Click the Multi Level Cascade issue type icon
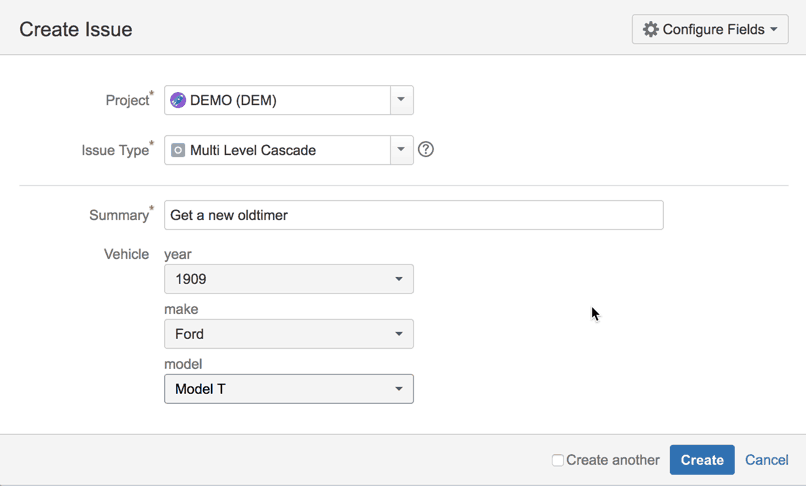Viewport: 806px width, 486px height. click(178, 150)
